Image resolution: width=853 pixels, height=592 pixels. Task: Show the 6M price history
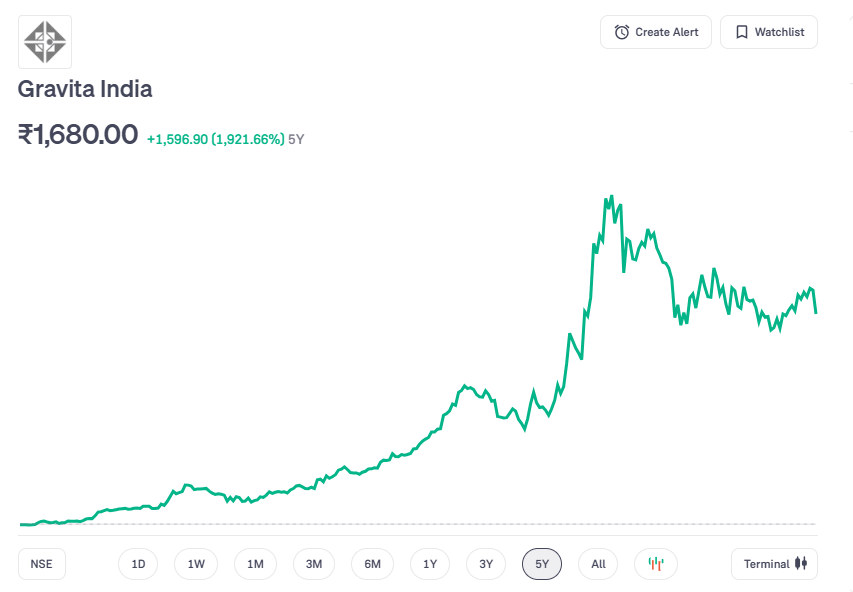coord(372,564)
